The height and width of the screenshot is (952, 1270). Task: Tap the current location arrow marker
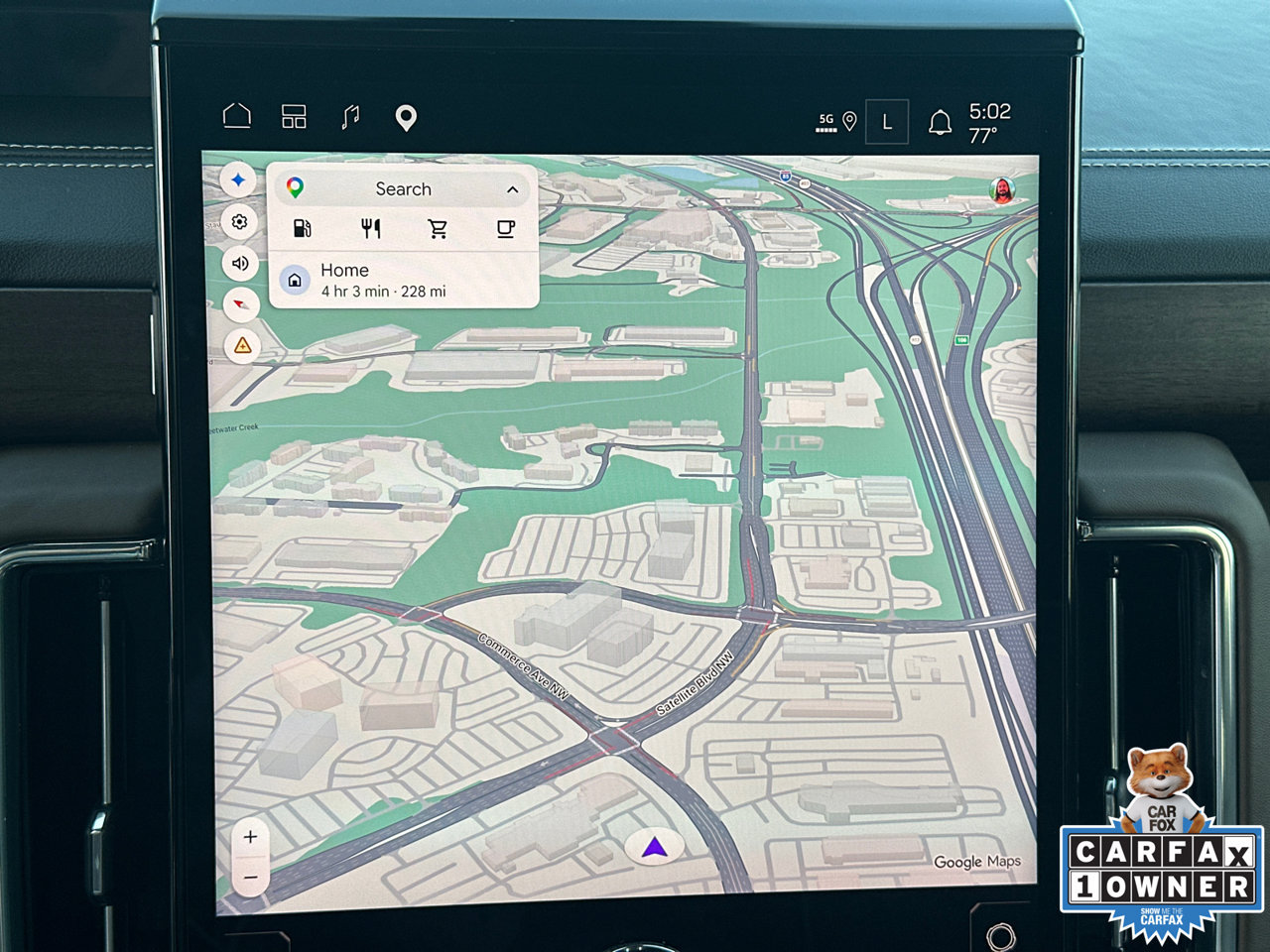tap(654, 848)
